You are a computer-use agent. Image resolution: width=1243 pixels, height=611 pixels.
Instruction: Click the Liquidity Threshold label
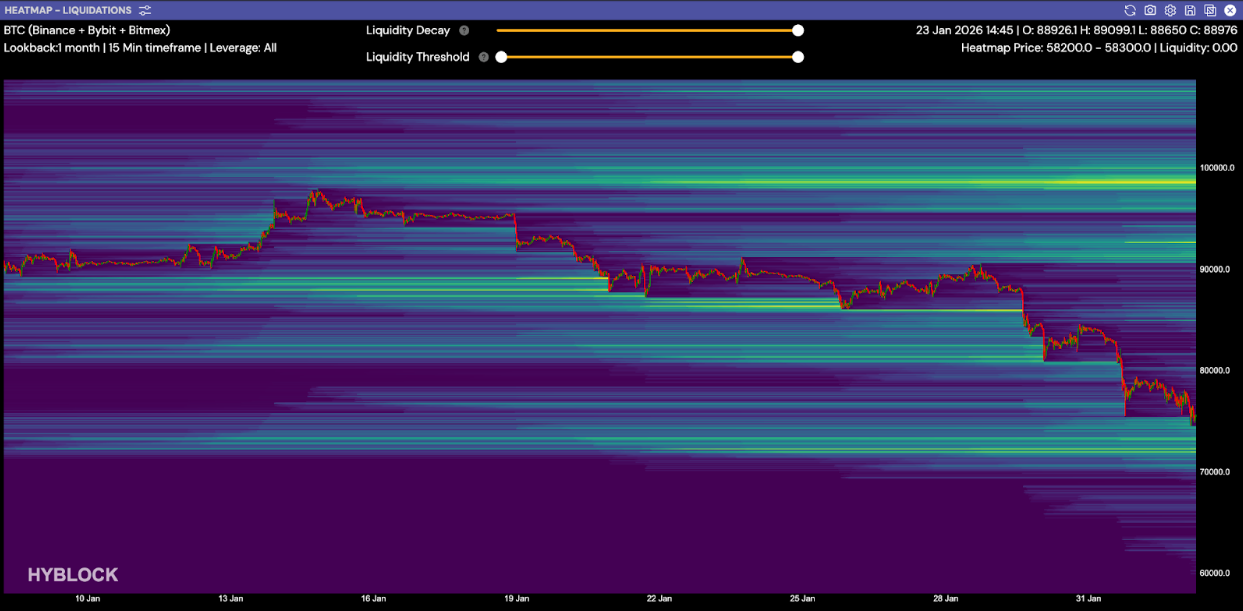click(418, 57)
